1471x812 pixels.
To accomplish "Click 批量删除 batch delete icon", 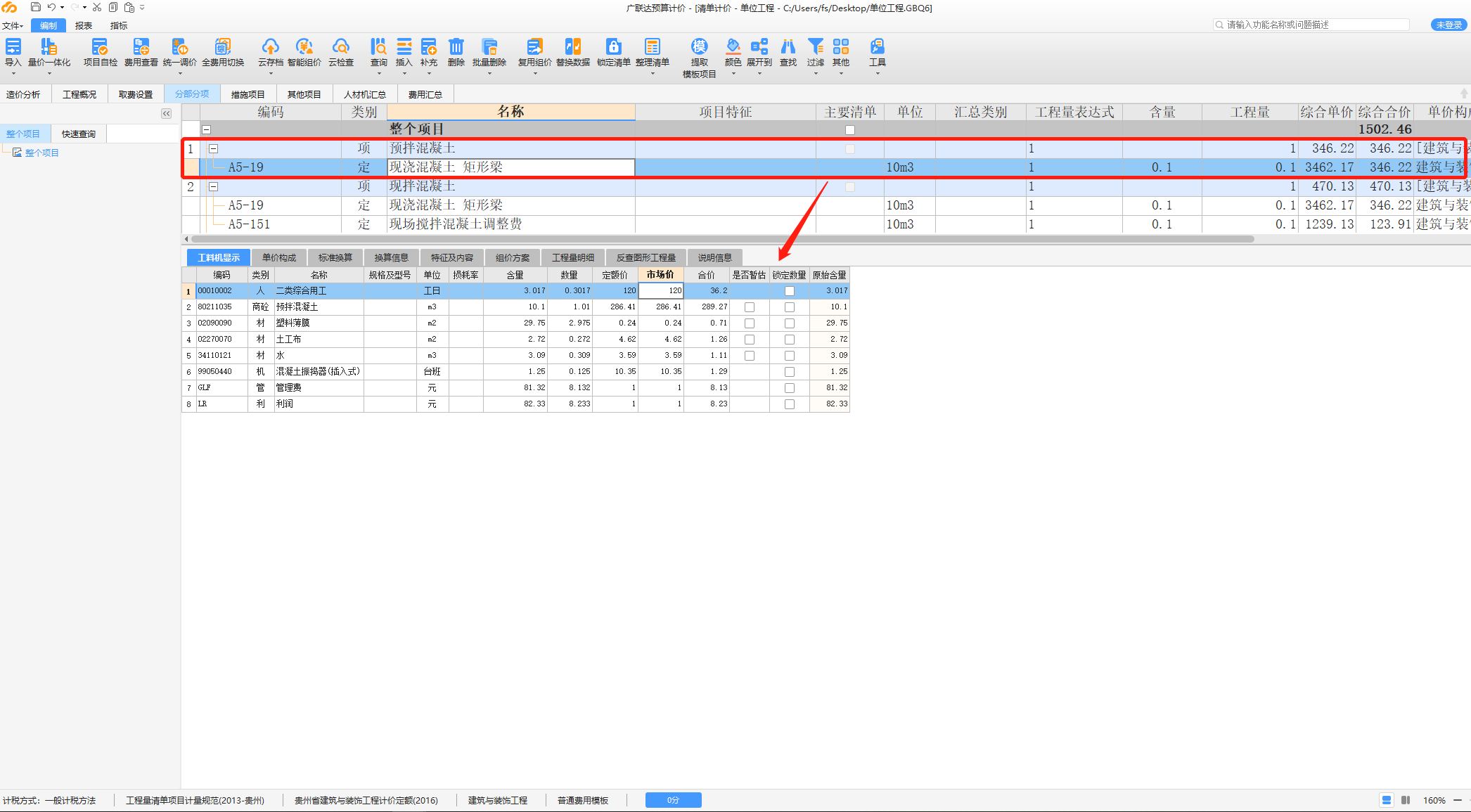I will click(489, 47).
